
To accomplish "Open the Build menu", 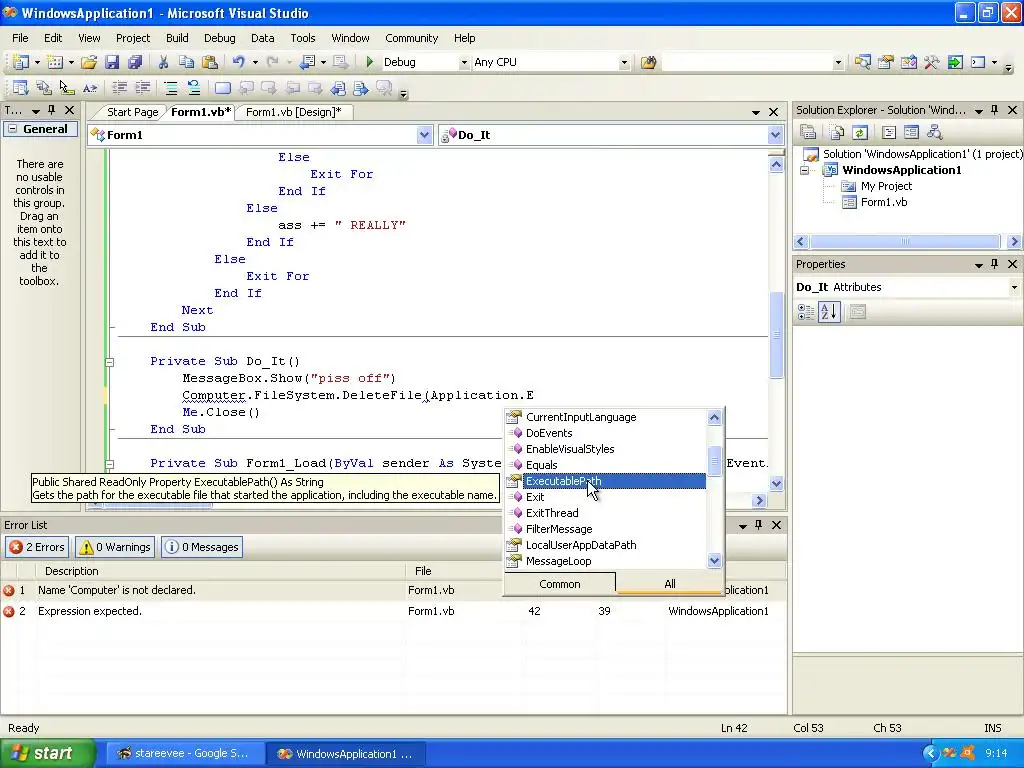I will pyautogui.click(x=177, y=38).
